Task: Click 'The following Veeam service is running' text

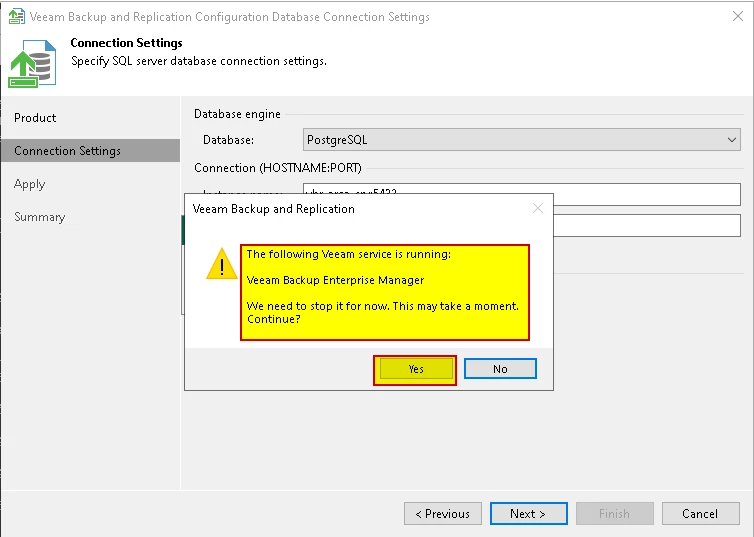Action: click(349, 254)
